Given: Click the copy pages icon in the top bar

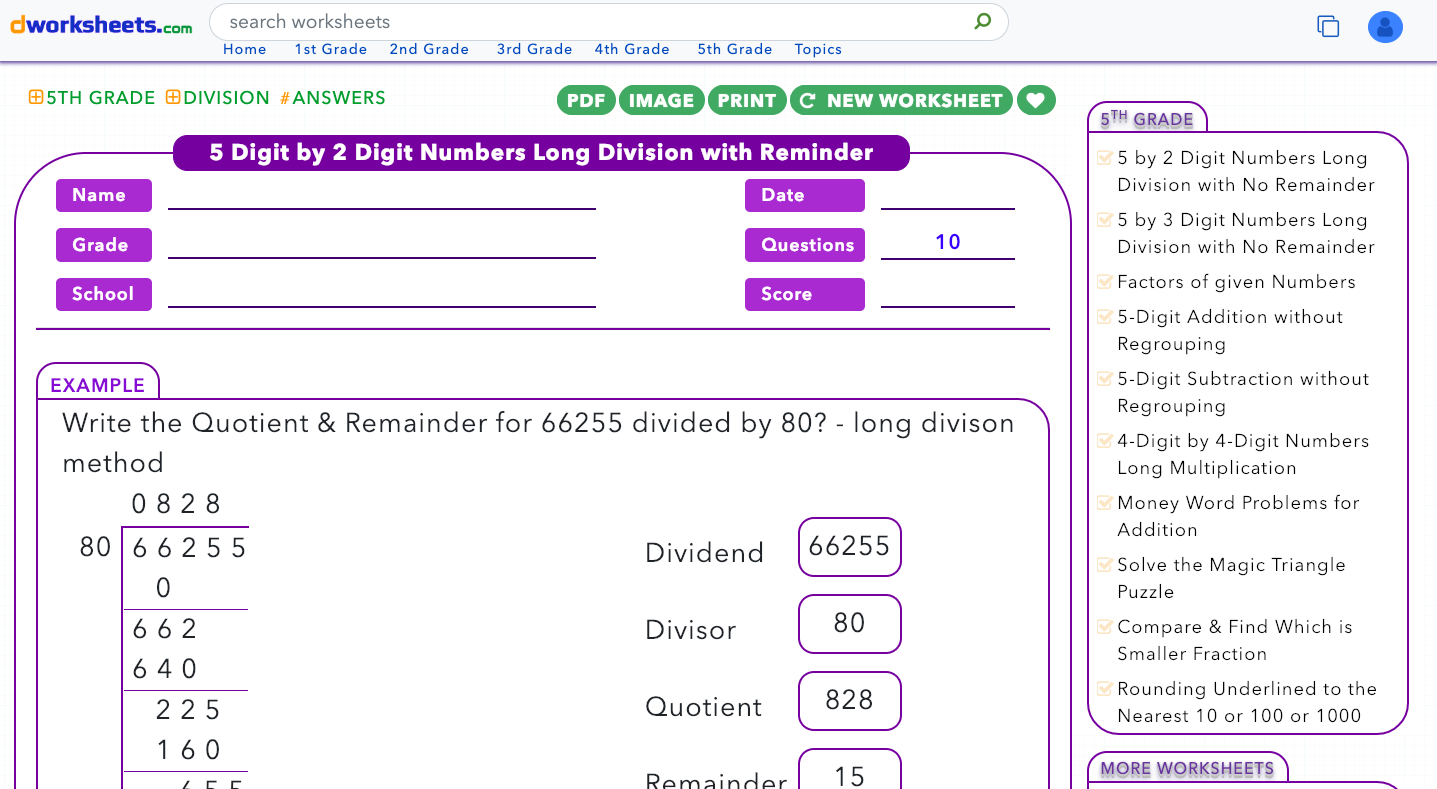Looking at the screenshot, I should point(1328,27).
